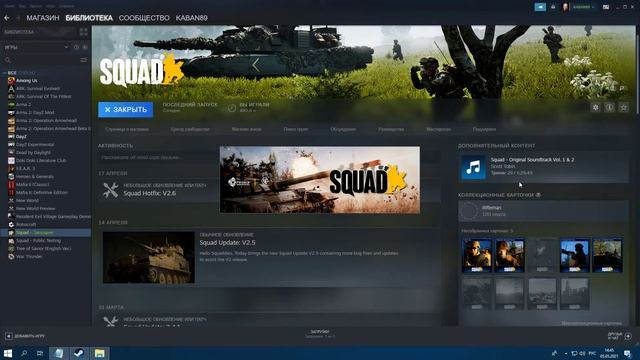Click the Steam taskbar icon
This screenshot has height=360, width=640.
(x=79, y=353)
